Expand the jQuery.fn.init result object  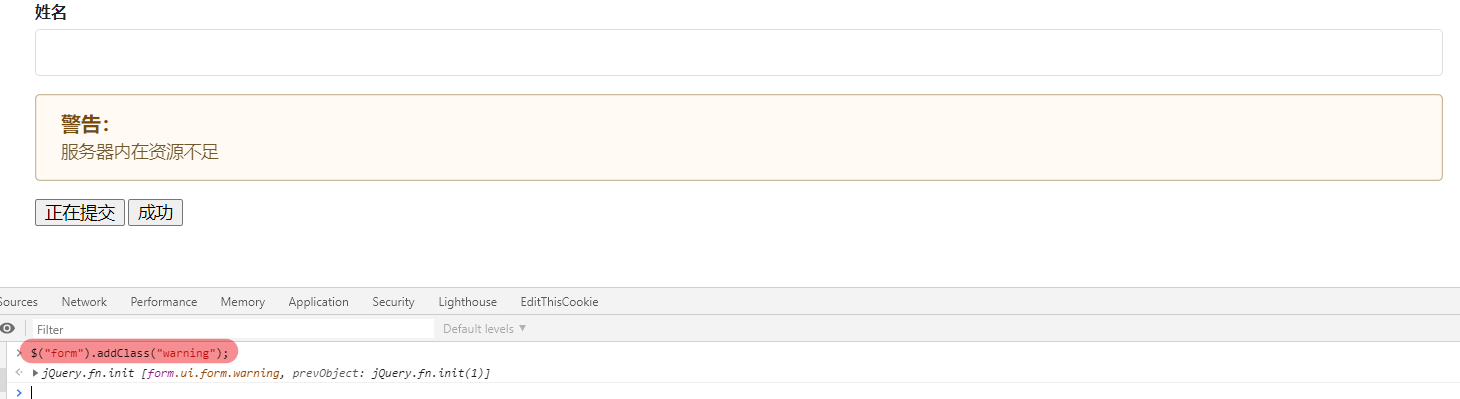point(36,373)
